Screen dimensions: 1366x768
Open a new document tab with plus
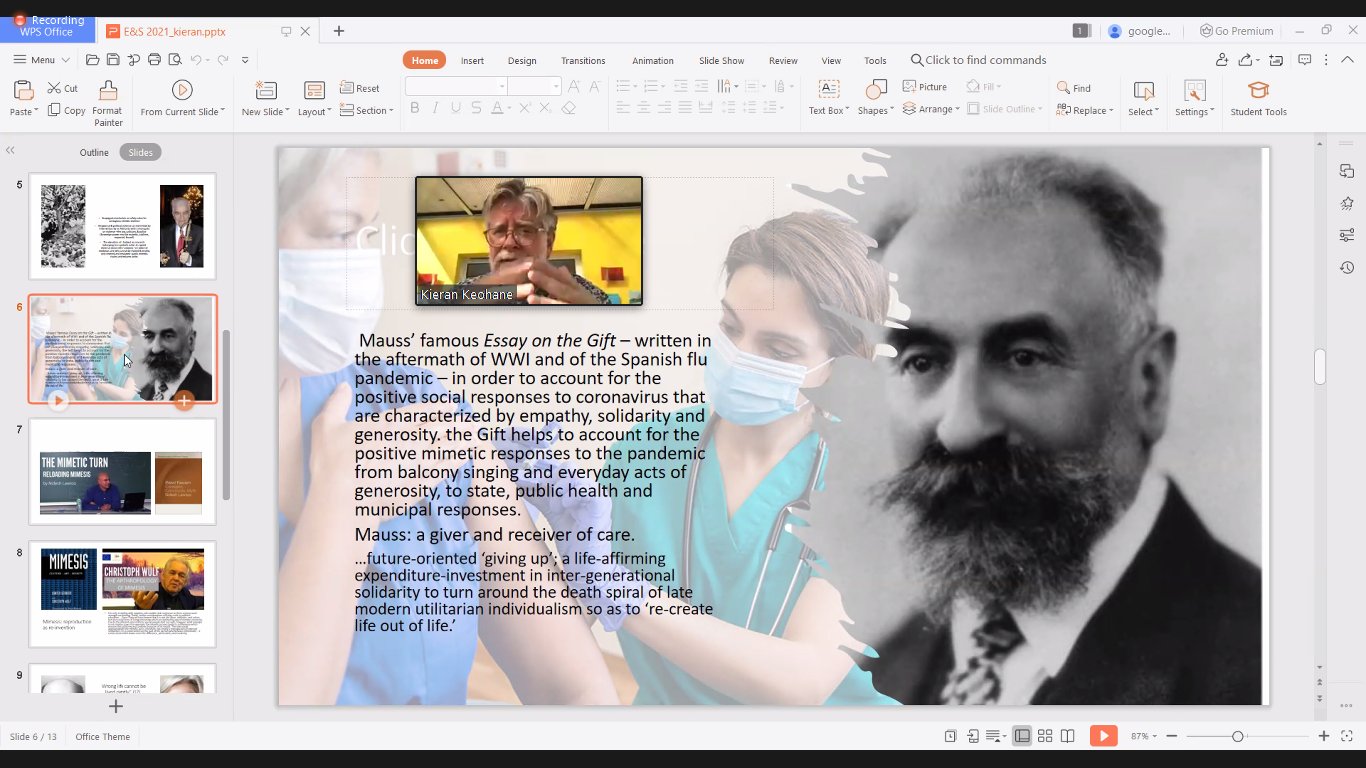click(339, 31)
